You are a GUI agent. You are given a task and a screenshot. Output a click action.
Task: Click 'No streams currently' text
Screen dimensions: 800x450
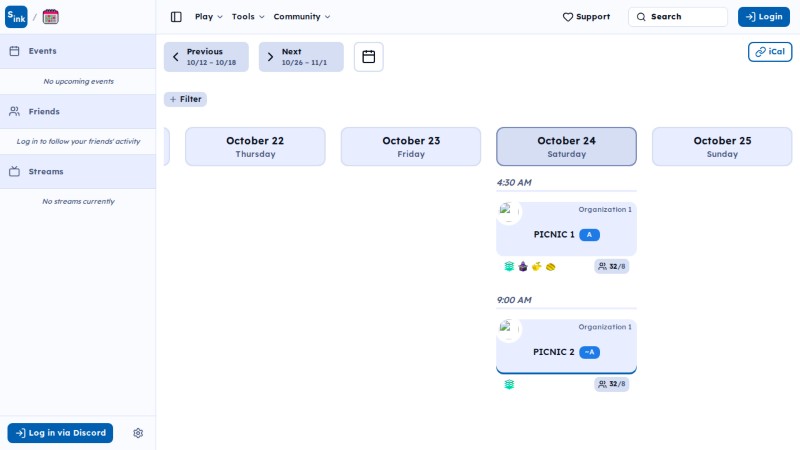(x=79, y=202)
